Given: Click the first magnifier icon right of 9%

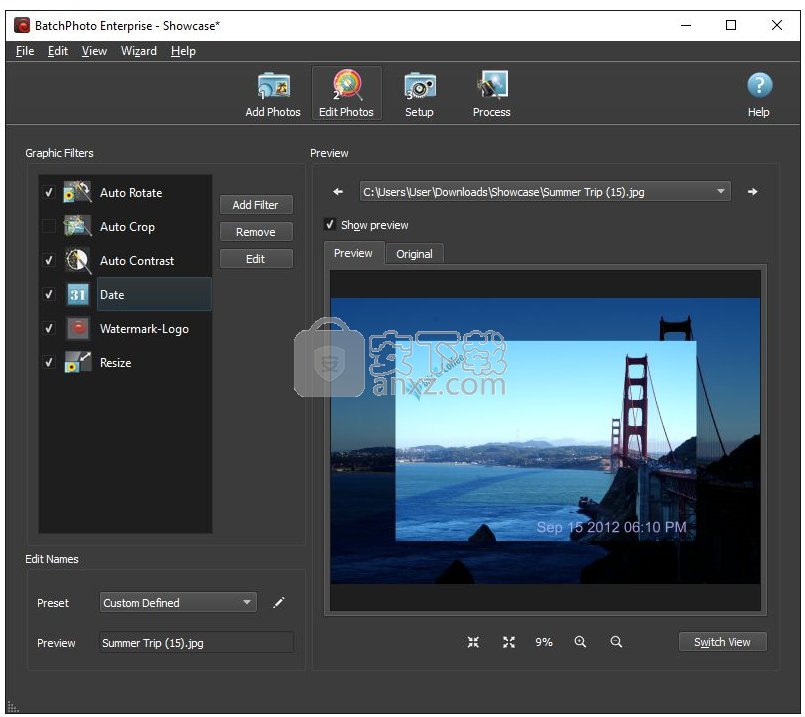Looking at the screenshot, I should click(x=580, y=642).
